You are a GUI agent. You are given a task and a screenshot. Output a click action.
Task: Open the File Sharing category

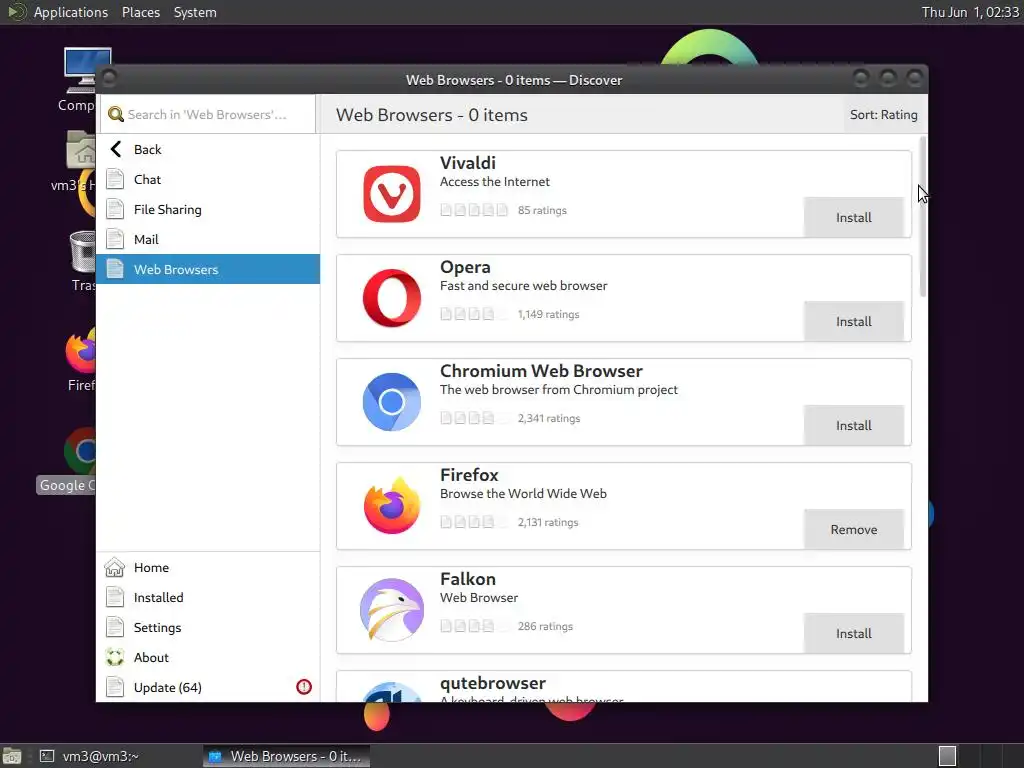pos(208,209)
